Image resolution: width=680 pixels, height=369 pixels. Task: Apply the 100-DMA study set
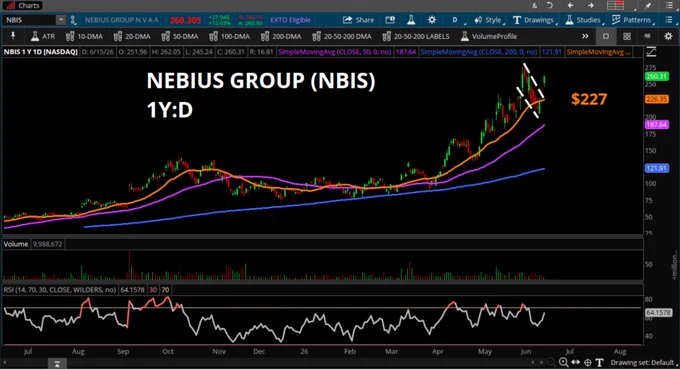coord(229,36)
